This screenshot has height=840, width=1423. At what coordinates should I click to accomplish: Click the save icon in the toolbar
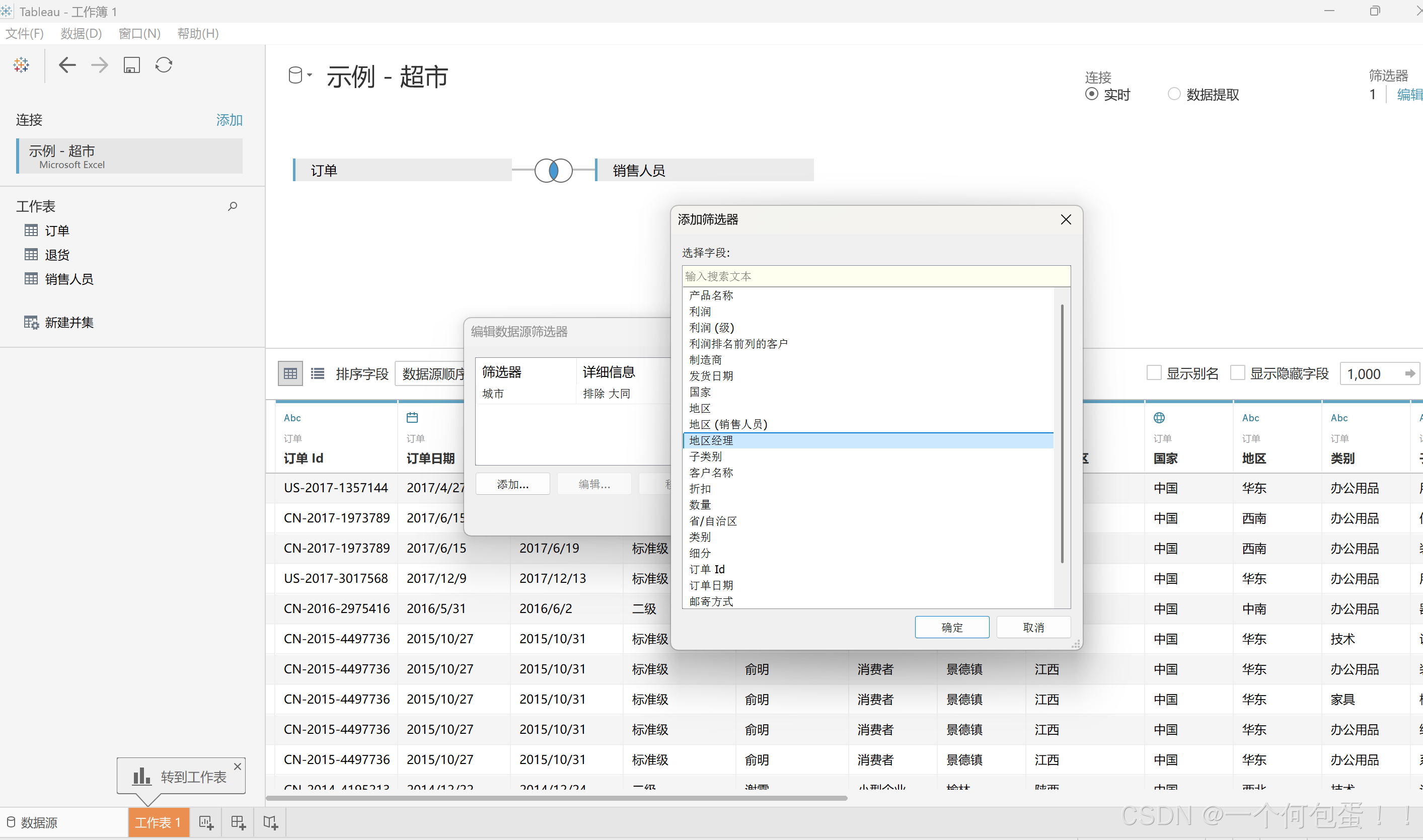[x=131, y=65]
